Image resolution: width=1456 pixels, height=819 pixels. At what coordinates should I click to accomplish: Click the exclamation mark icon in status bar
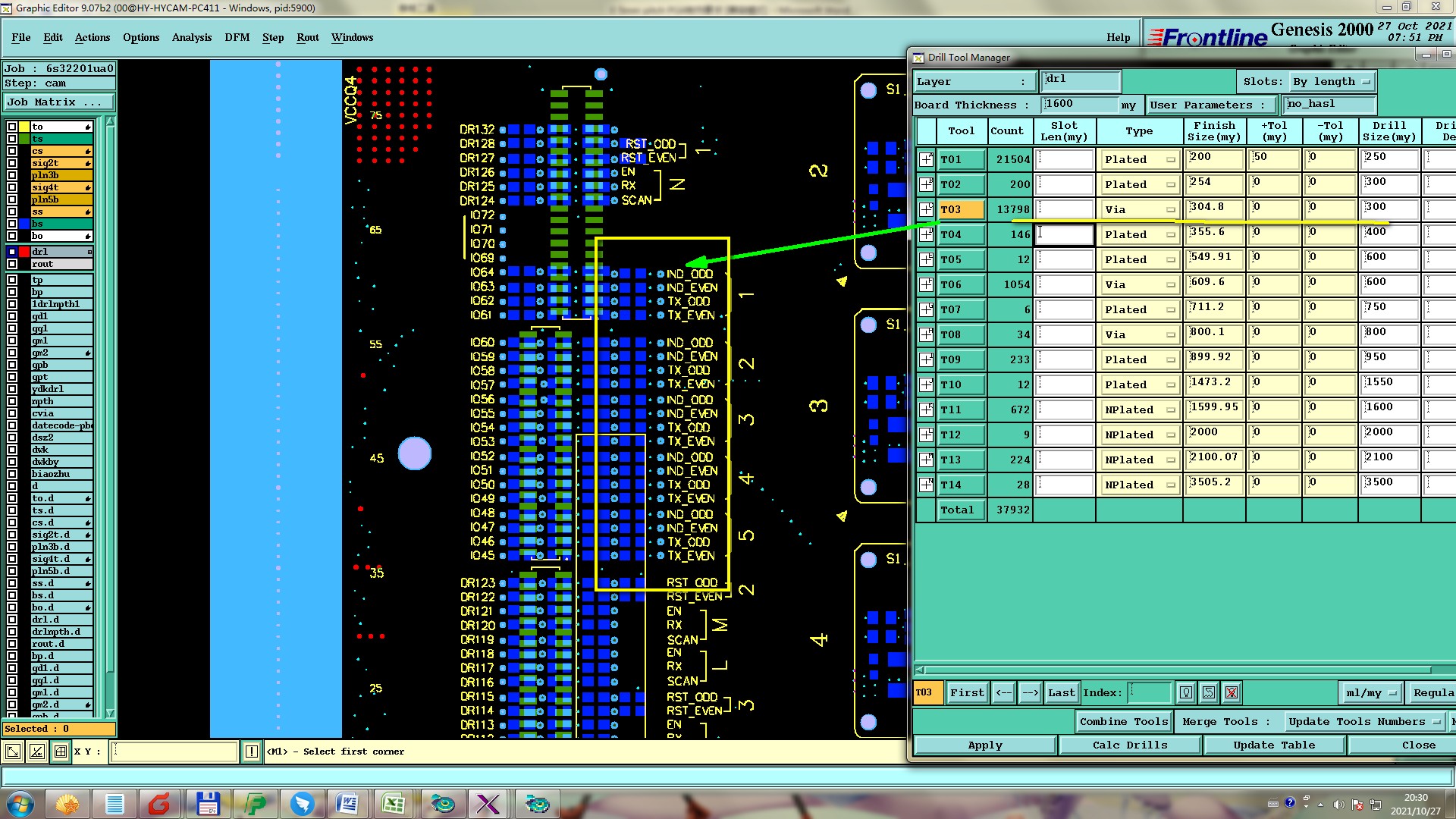pos(252,752)
